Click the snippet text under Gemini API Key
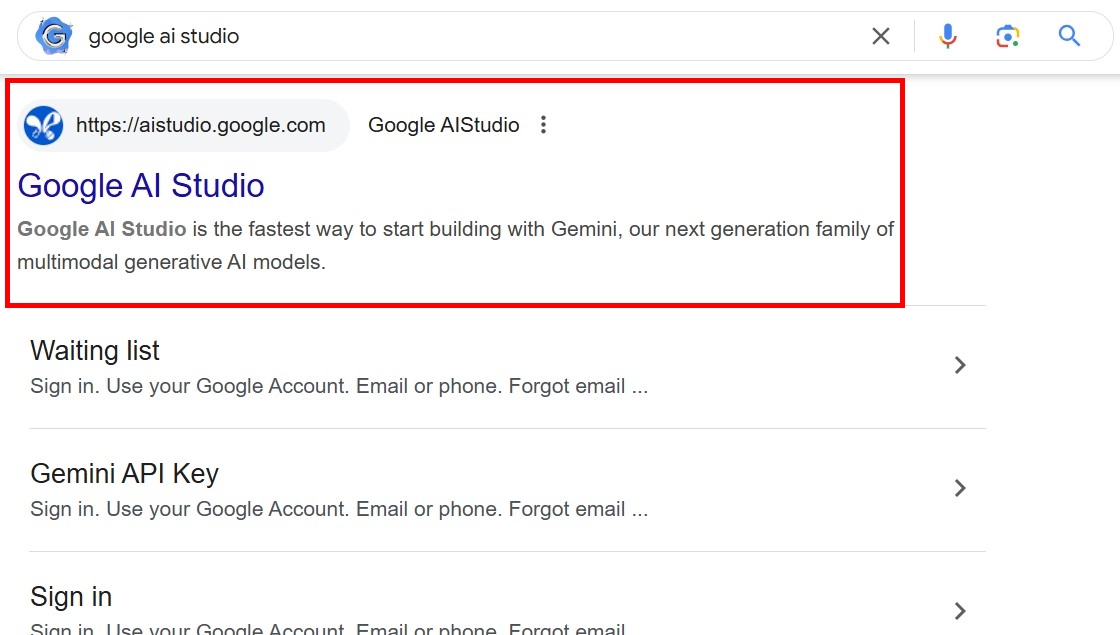The image size is (1120, 635). [339, 510]
